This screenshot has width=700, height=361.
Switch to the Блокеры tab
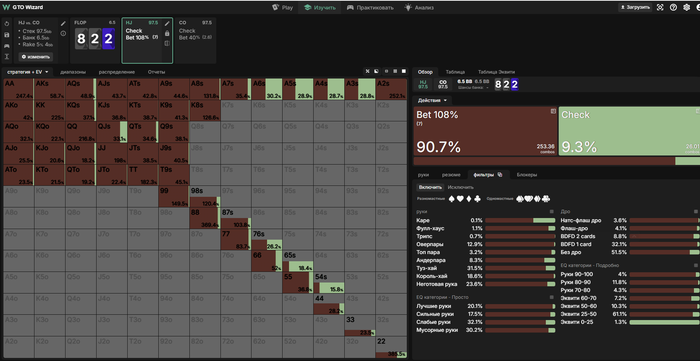527,175
